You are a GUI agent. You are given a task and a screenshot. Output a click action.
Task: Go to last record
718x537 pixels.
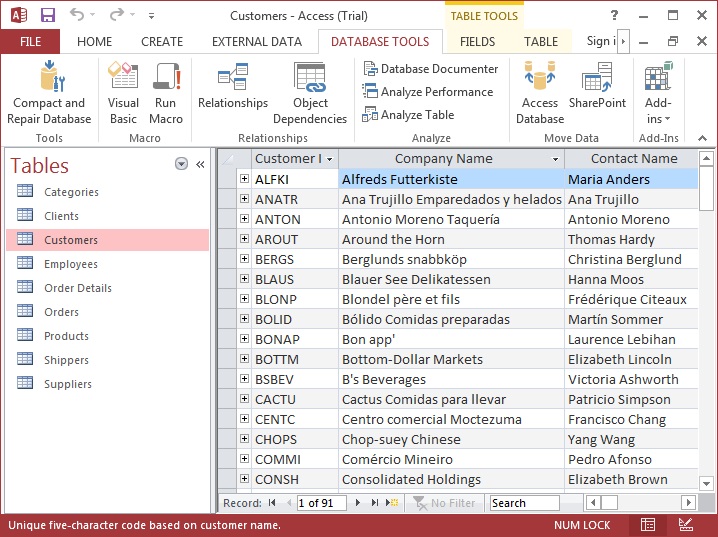[375, 503]
